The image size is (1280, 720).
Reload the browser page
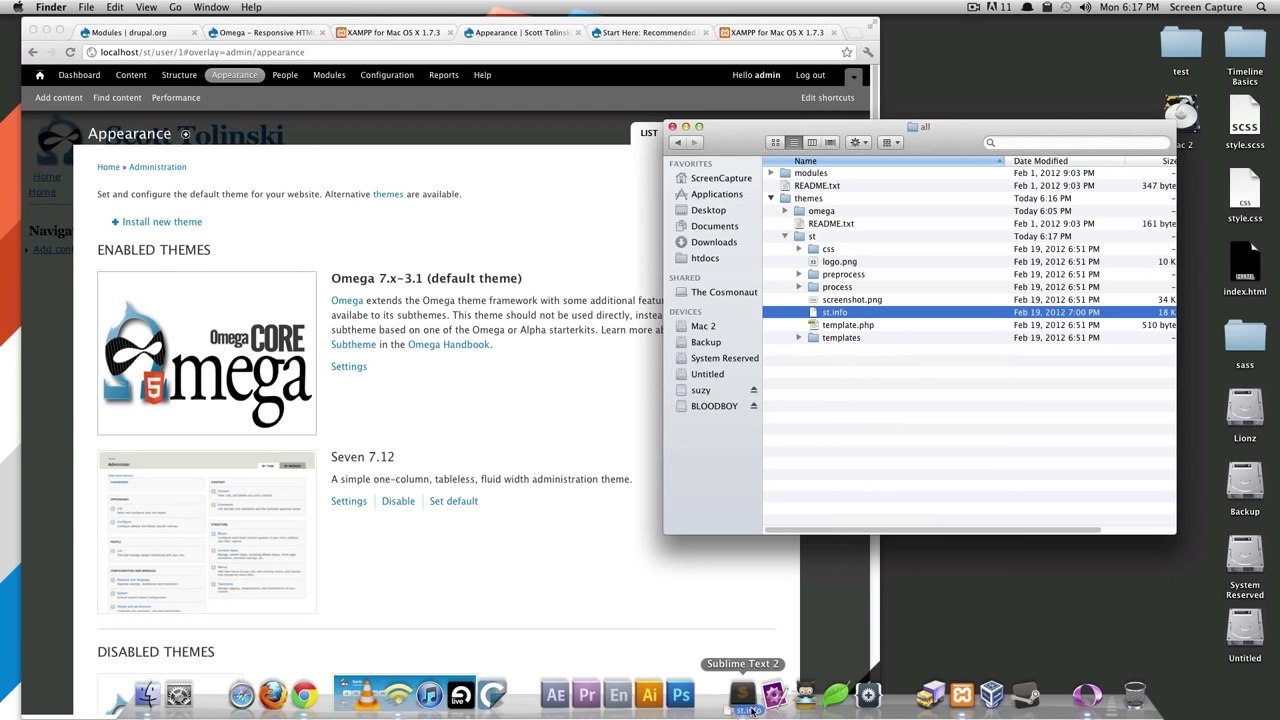pyautogui.click(x=70, y=52)
